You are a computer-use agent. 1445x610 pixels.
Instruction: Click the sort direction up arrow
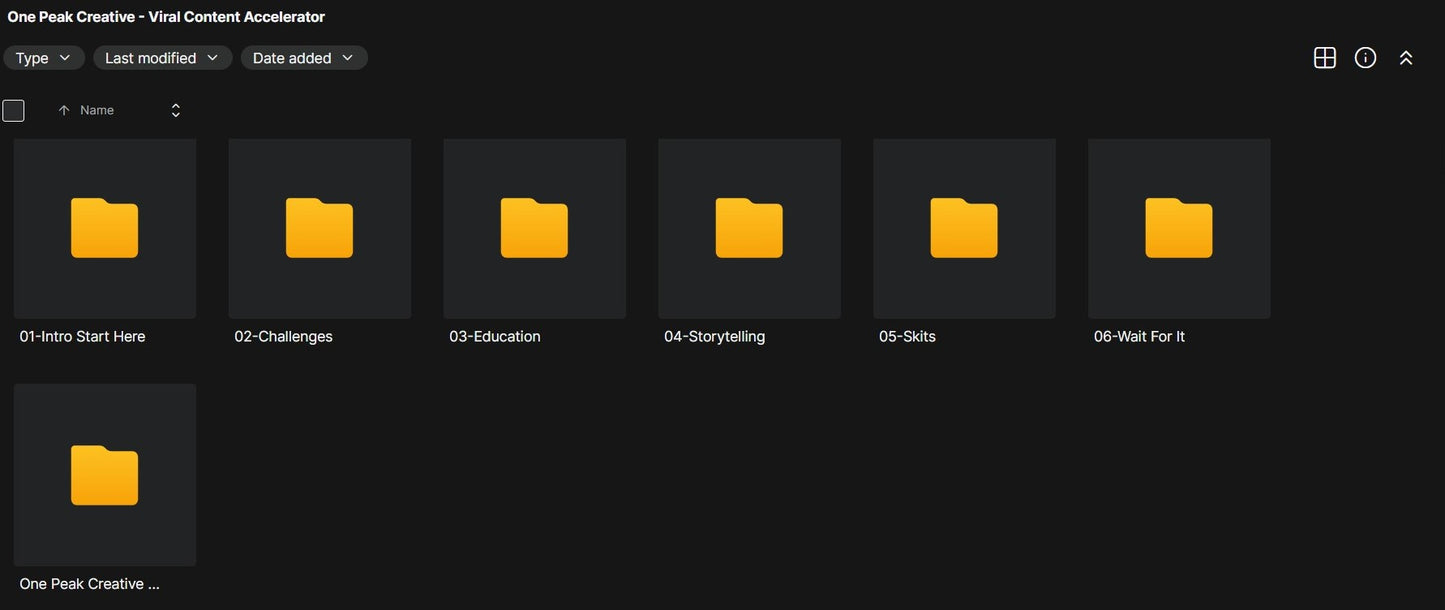[64, 110]
